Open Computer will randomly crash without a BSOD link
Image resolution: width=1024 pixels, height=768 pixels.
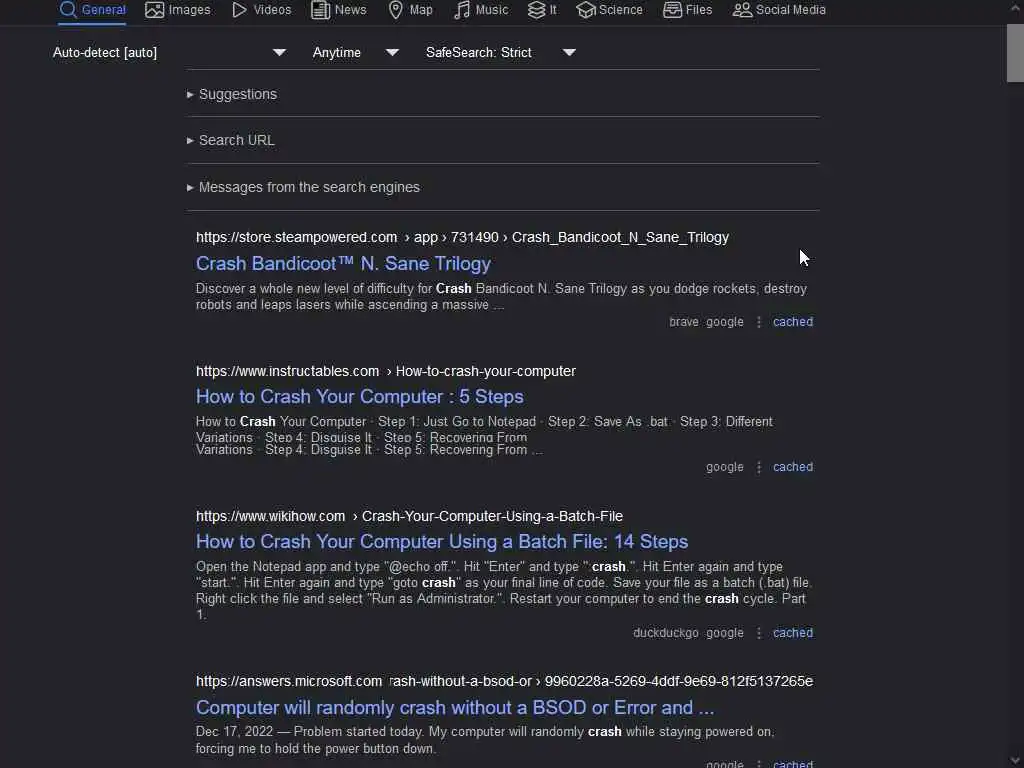(455, 707)
